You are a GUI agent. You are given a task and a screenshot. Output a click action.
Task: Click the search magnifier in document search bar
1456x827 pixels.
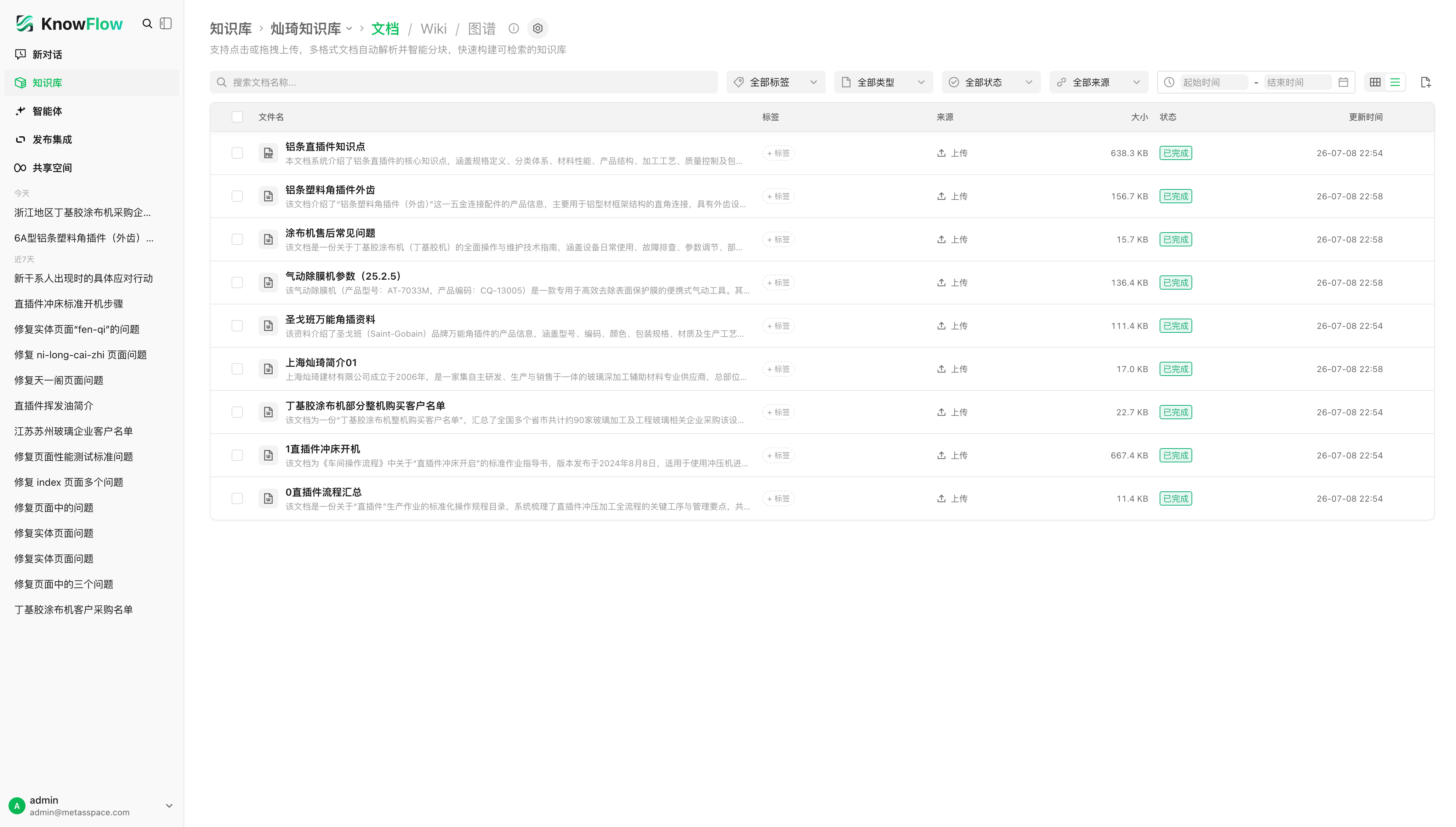tap(222, 82)
